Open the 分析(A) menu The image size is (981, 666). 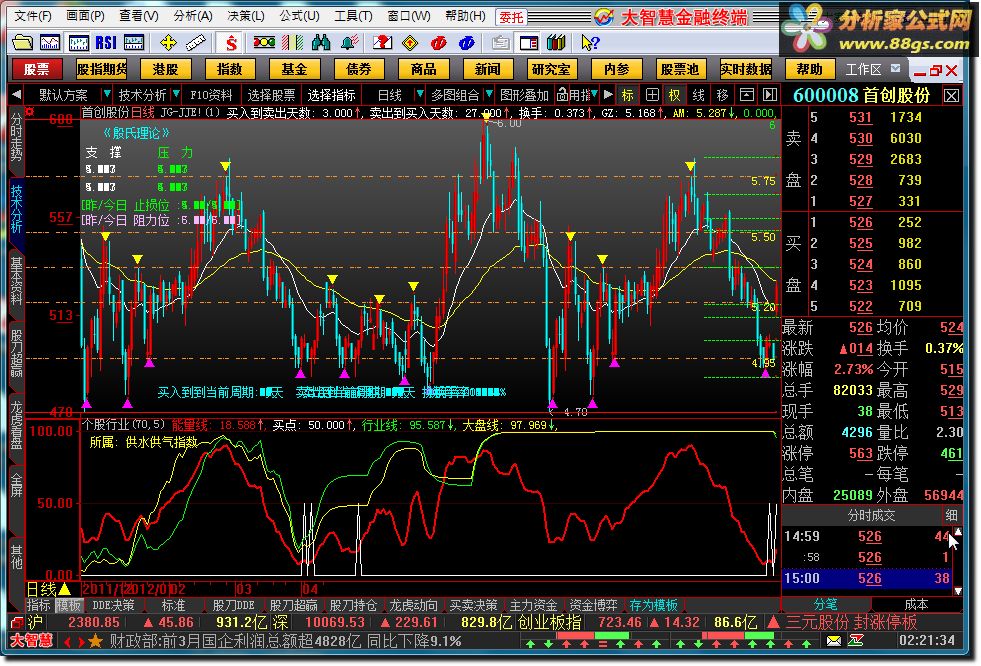tap(193, 16)
